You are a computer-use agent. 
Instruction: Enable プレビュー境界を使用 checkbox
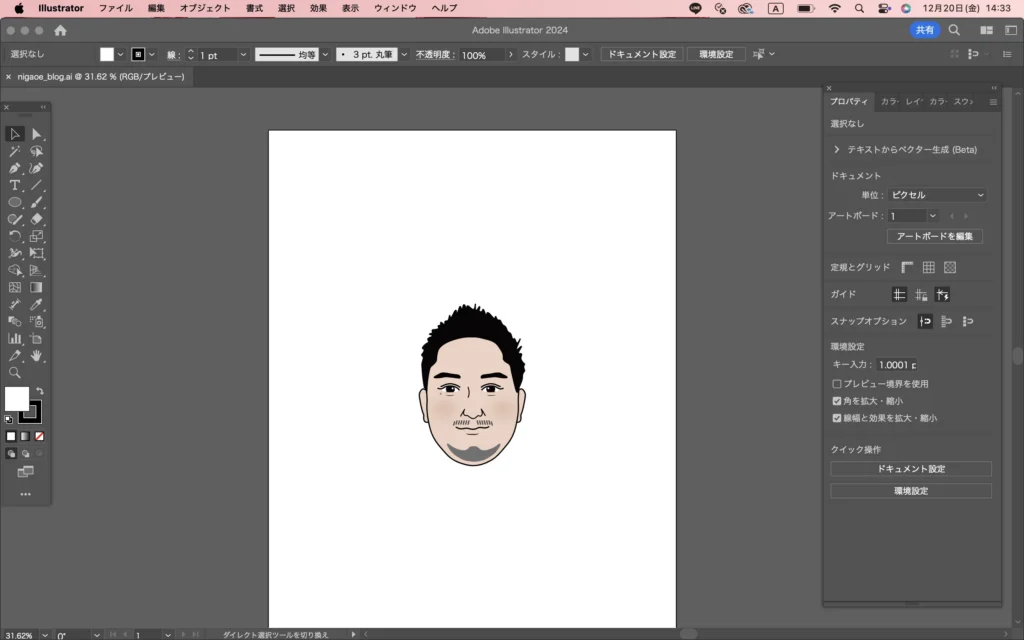tap(837, 383)
